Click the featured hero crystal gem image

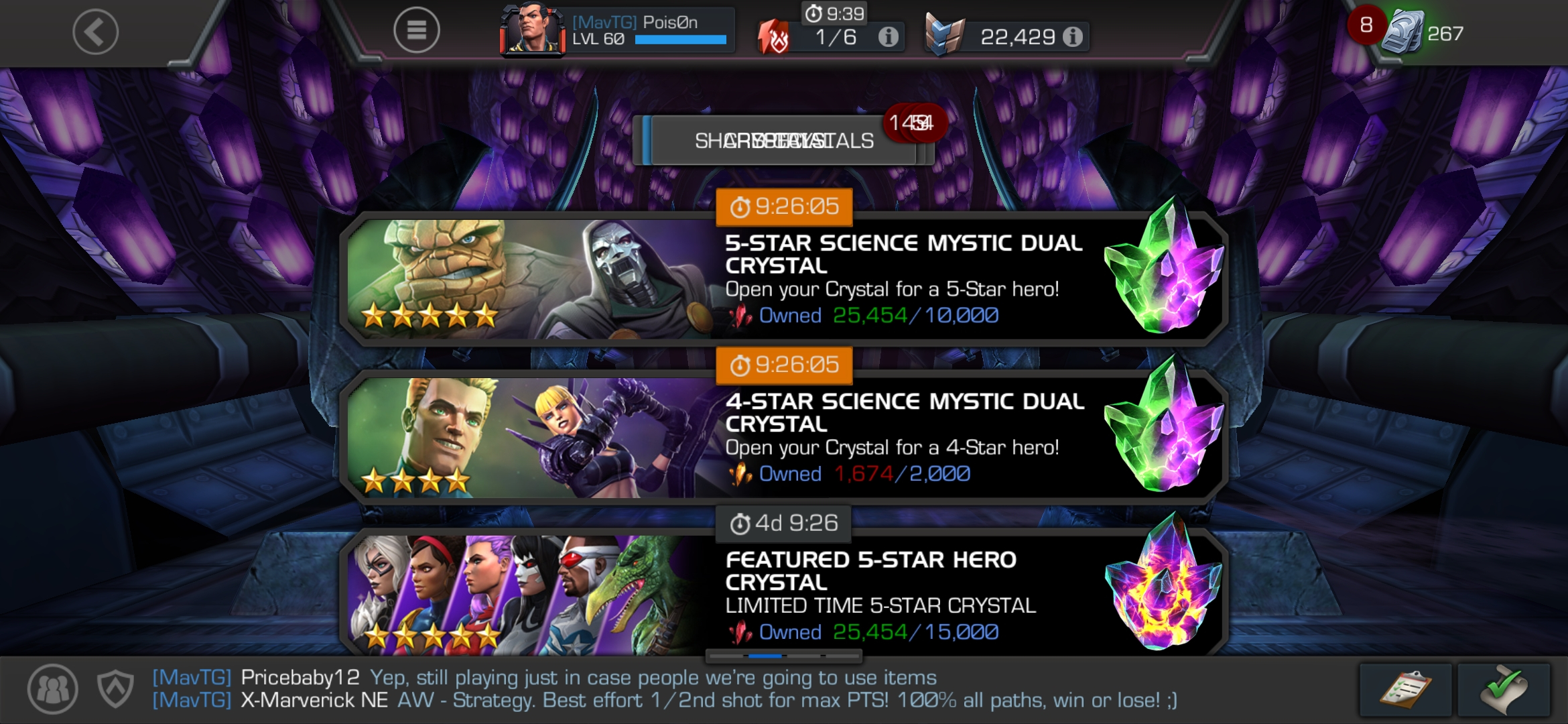[1165, 582]
